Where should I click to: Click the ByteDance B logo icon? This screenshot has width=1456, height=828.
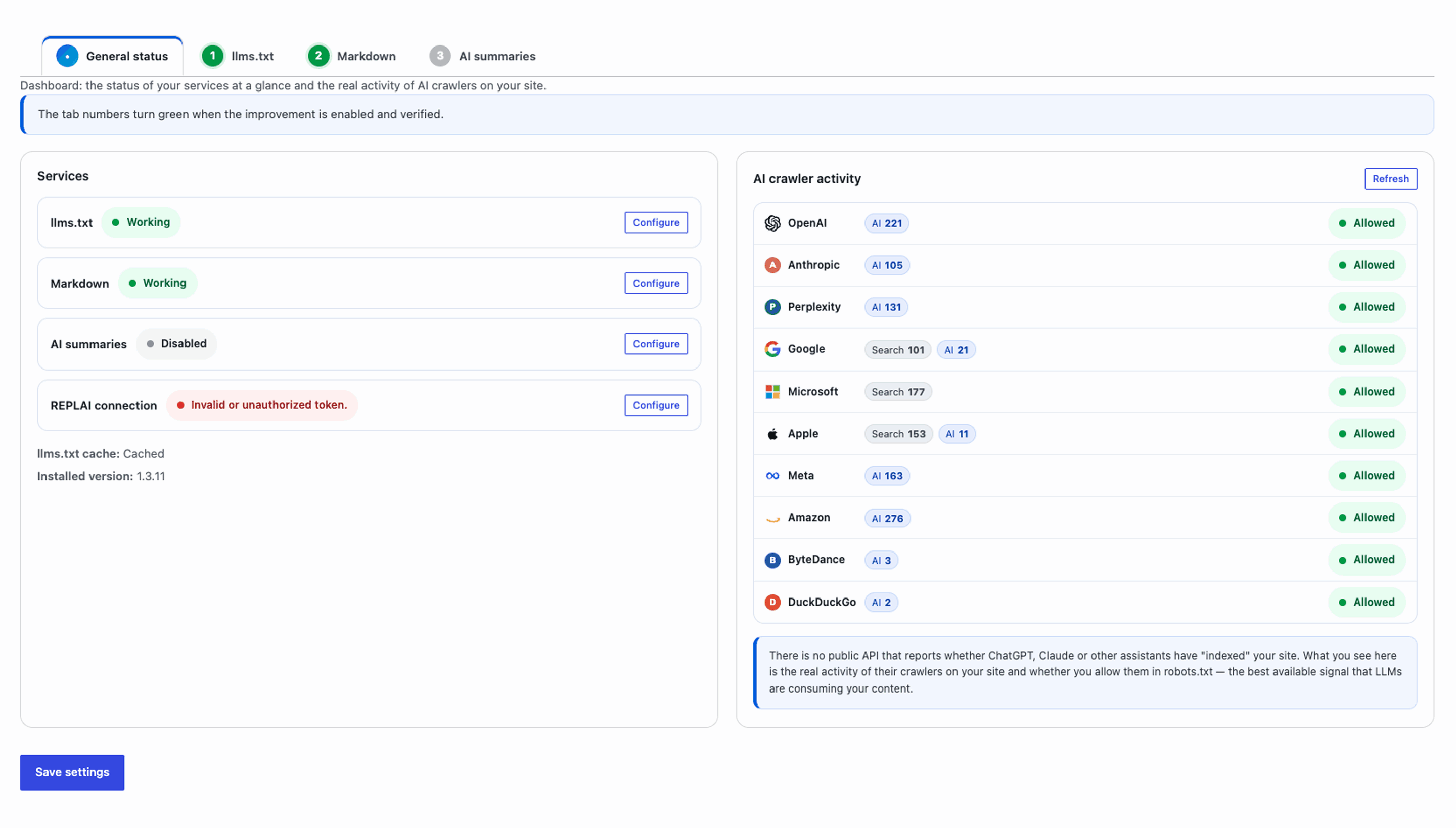click(x=772, y=560)
